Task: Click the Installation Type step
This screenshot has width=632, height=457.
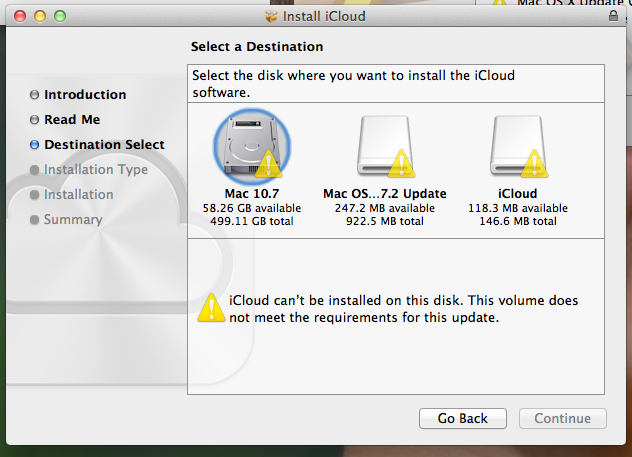Action: (96, 170)
